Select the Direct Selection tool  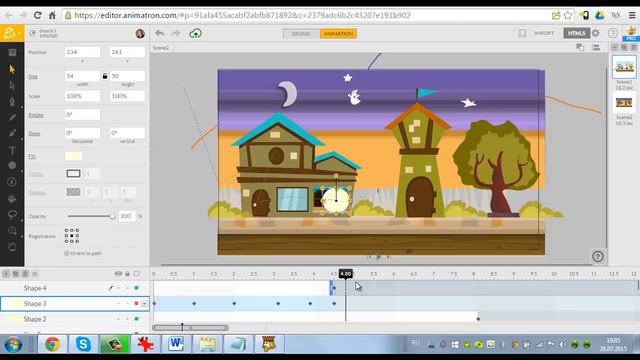(x=12, y=85)
